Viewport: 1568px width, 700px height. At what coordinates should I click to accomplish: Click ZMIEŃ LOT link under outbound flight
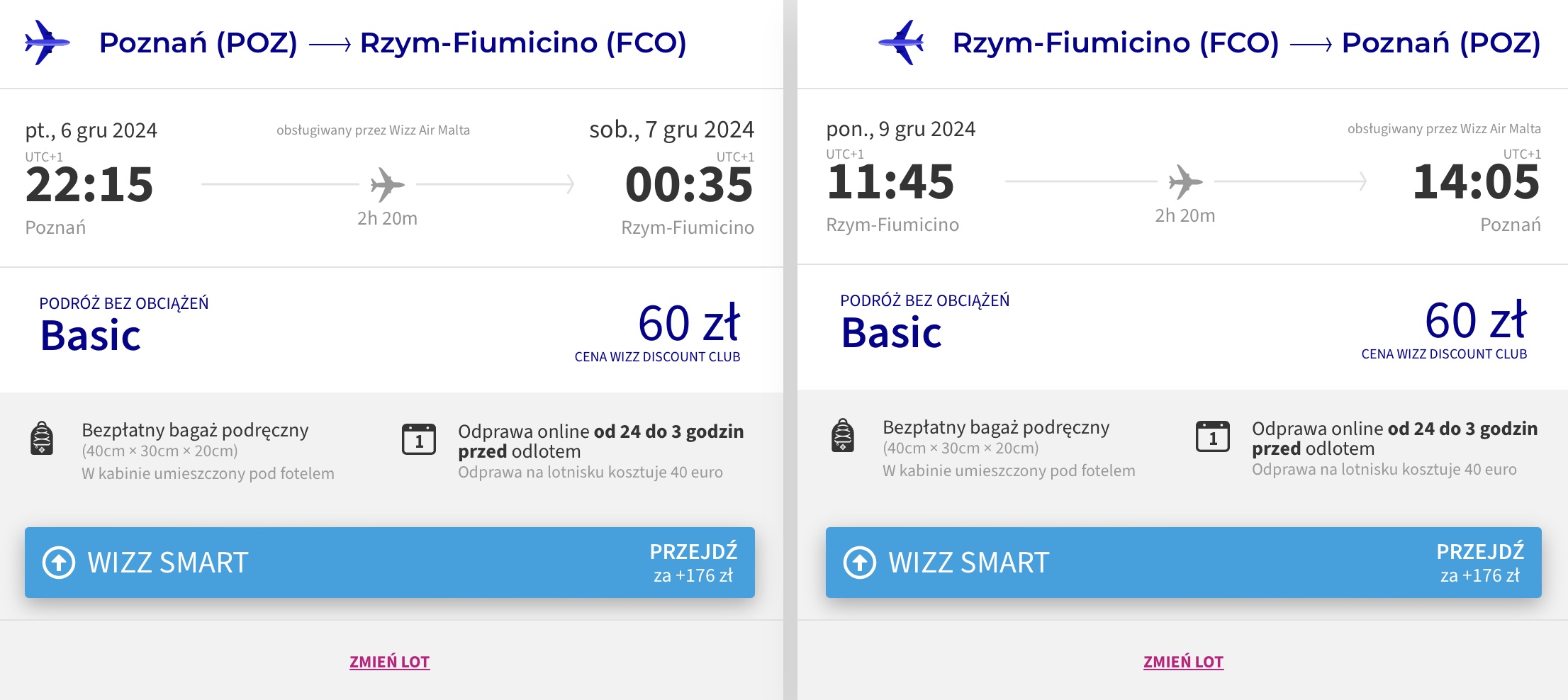(x=389, y=662)
